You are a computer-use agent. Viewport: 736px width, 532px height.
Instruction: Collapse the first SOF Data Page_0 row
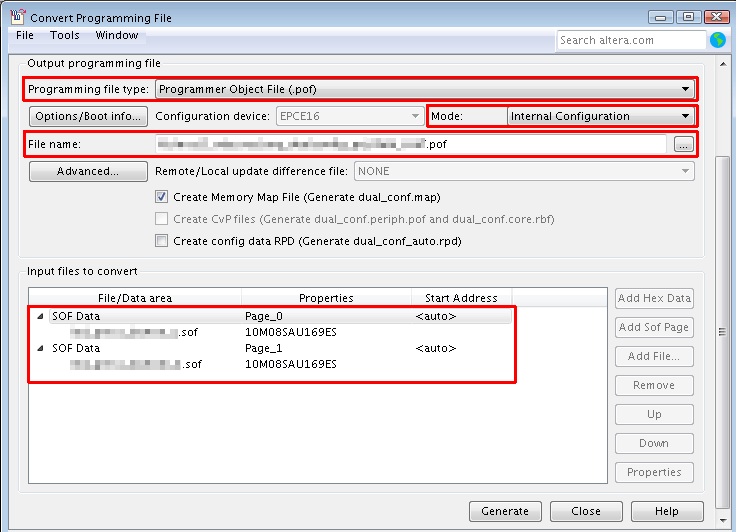(x=40, y=317)
